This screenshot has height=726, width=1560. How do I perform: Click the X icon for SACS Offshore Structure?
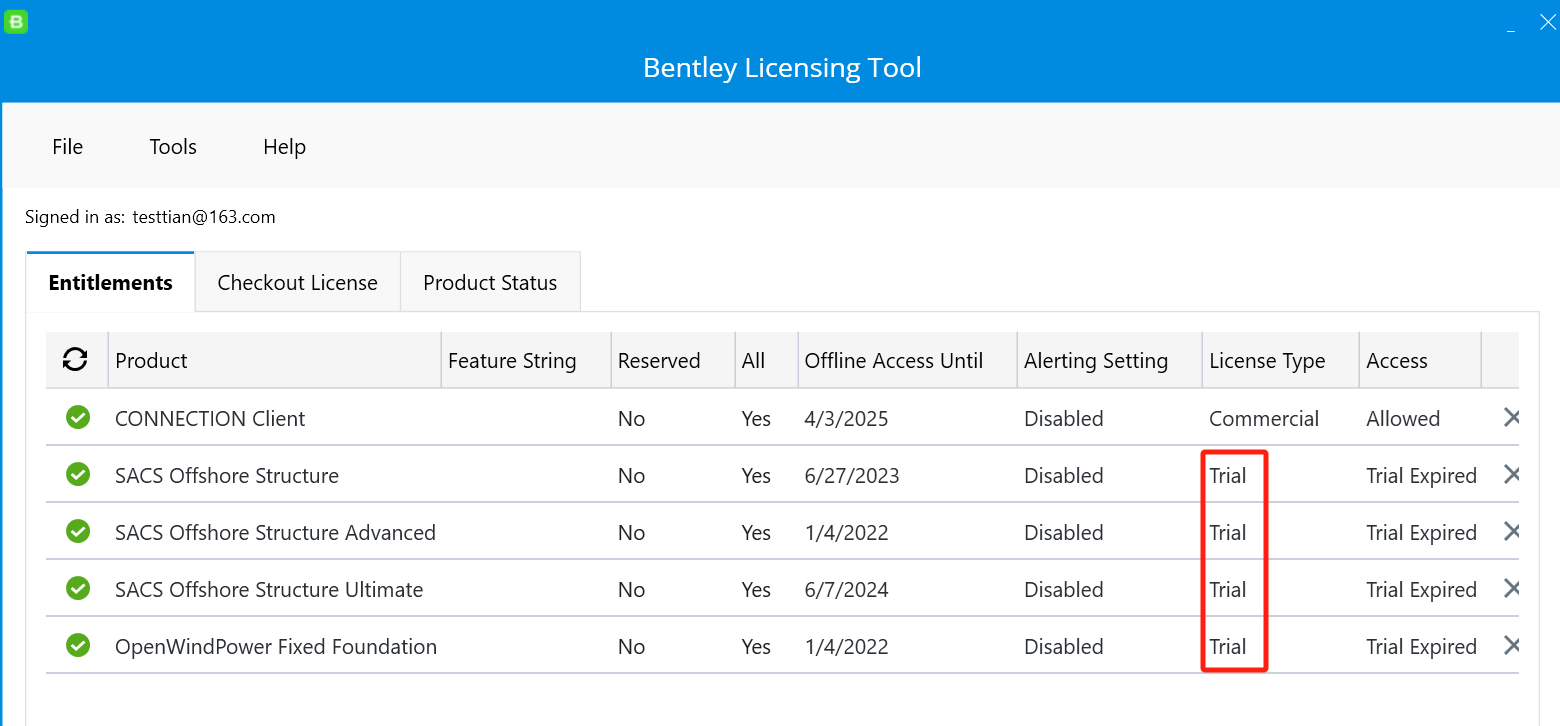click(x=1511, y=474)
